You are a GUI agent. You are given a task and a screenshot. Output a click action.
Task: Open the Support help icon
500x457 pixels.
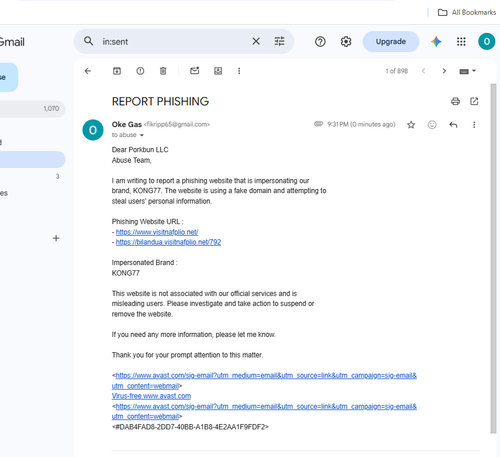[320, 42]
